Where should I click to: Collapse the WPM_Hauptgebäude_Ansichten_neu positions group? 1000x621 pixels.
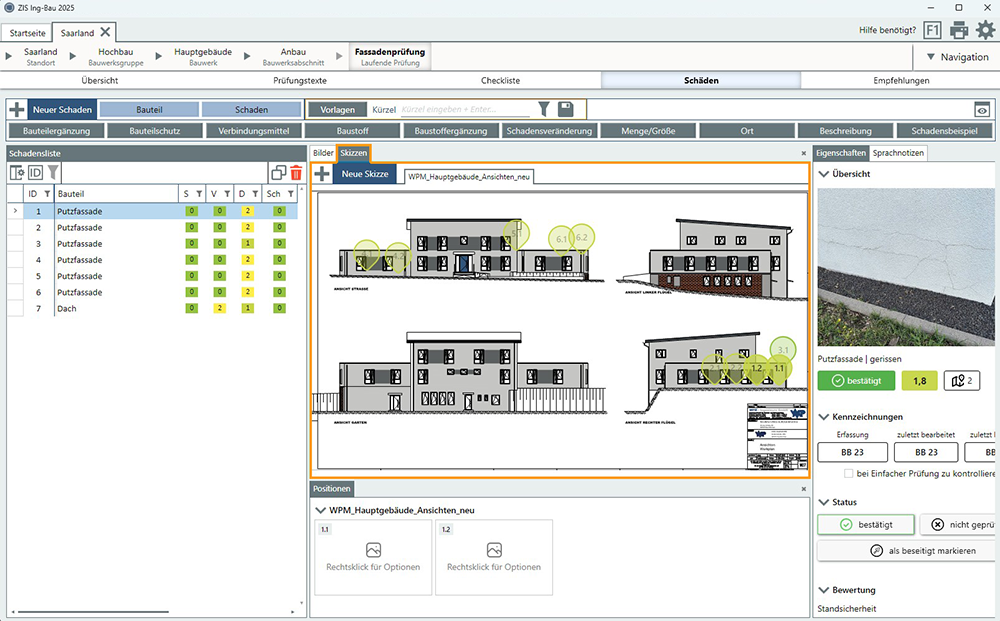(320, 510)
